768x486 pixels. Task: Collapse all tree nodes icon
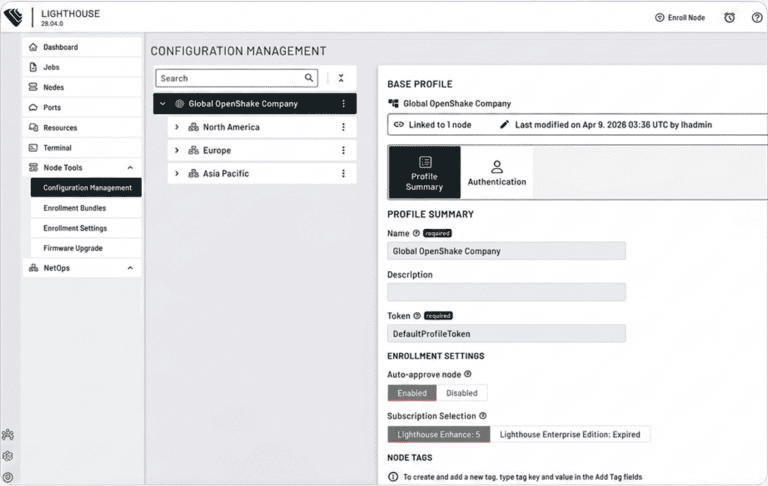tap(341, 78)
